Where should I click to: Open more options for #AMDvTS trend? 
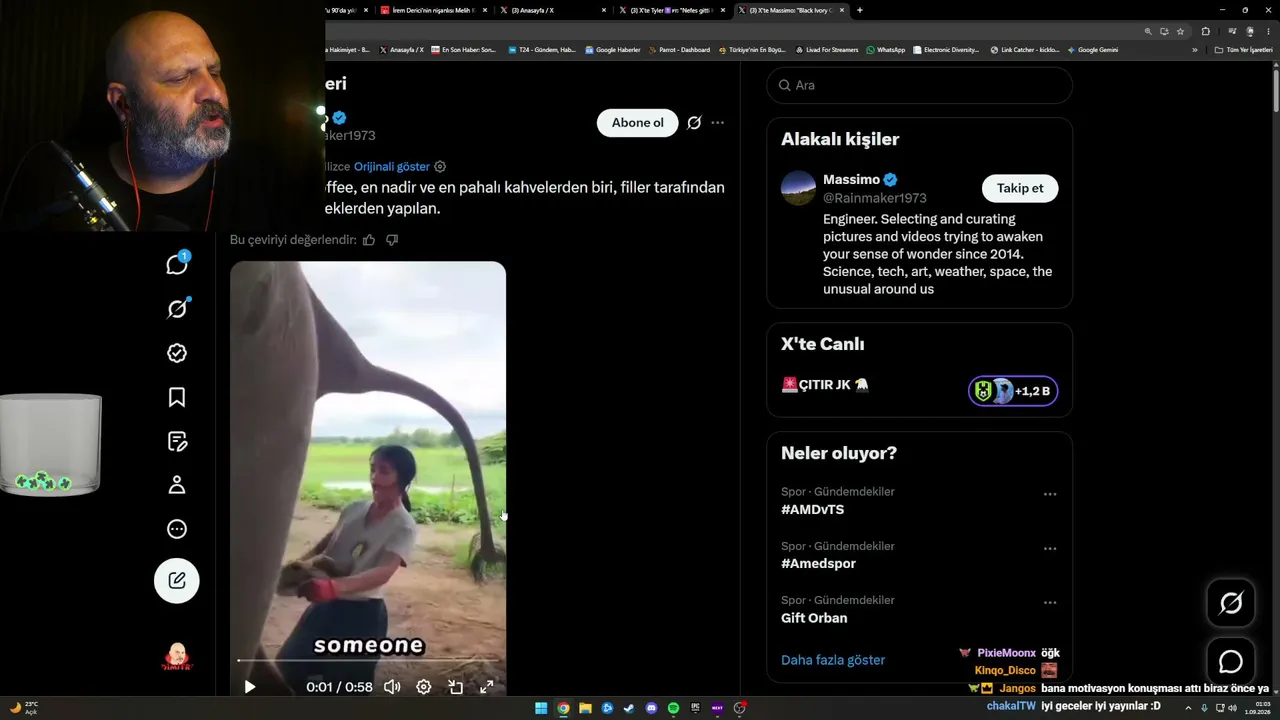[x=1050, y=494]
